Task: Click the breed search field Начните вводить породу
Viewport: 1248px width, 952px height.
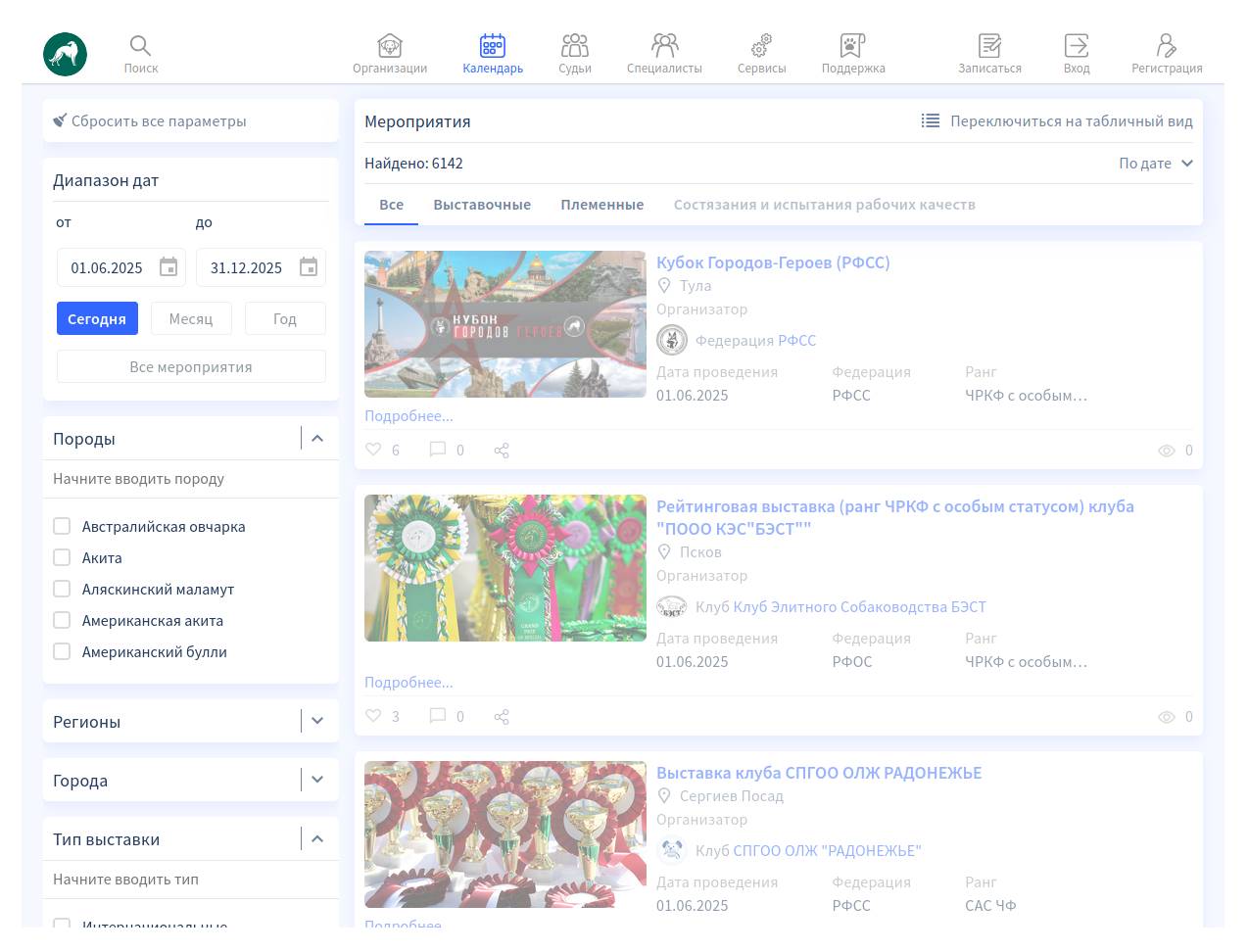Action: [x=191, y=479]
